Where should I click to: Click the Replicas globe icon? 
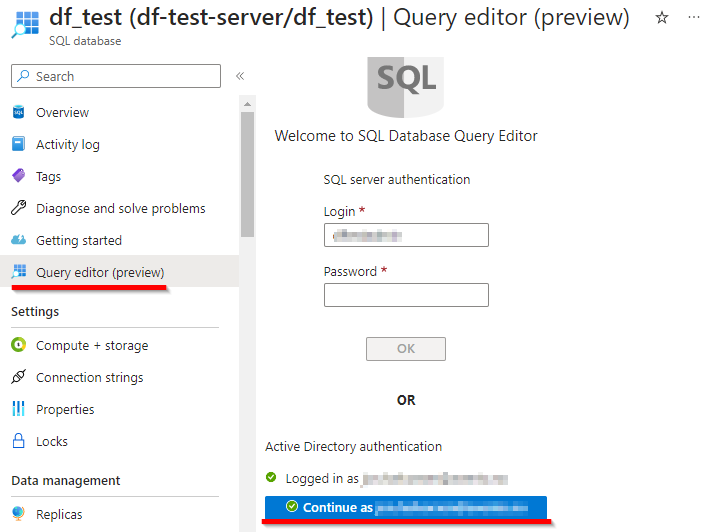click(18, 514)
